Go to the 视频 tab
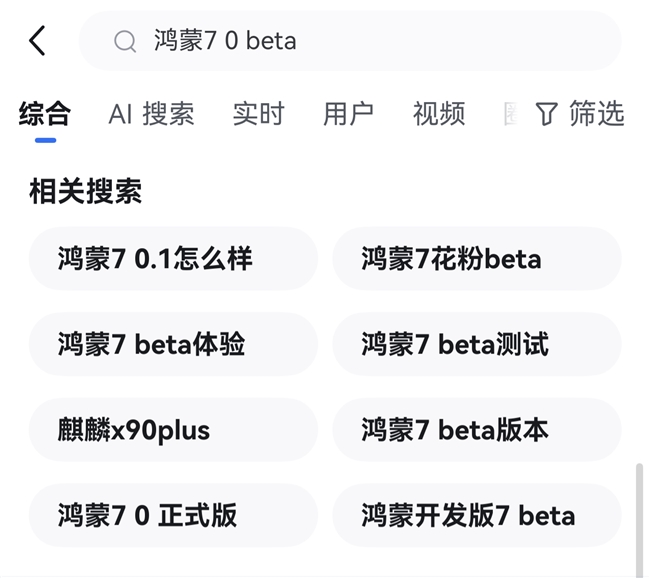This screenshot has width=650, height=578. (439, 114)
